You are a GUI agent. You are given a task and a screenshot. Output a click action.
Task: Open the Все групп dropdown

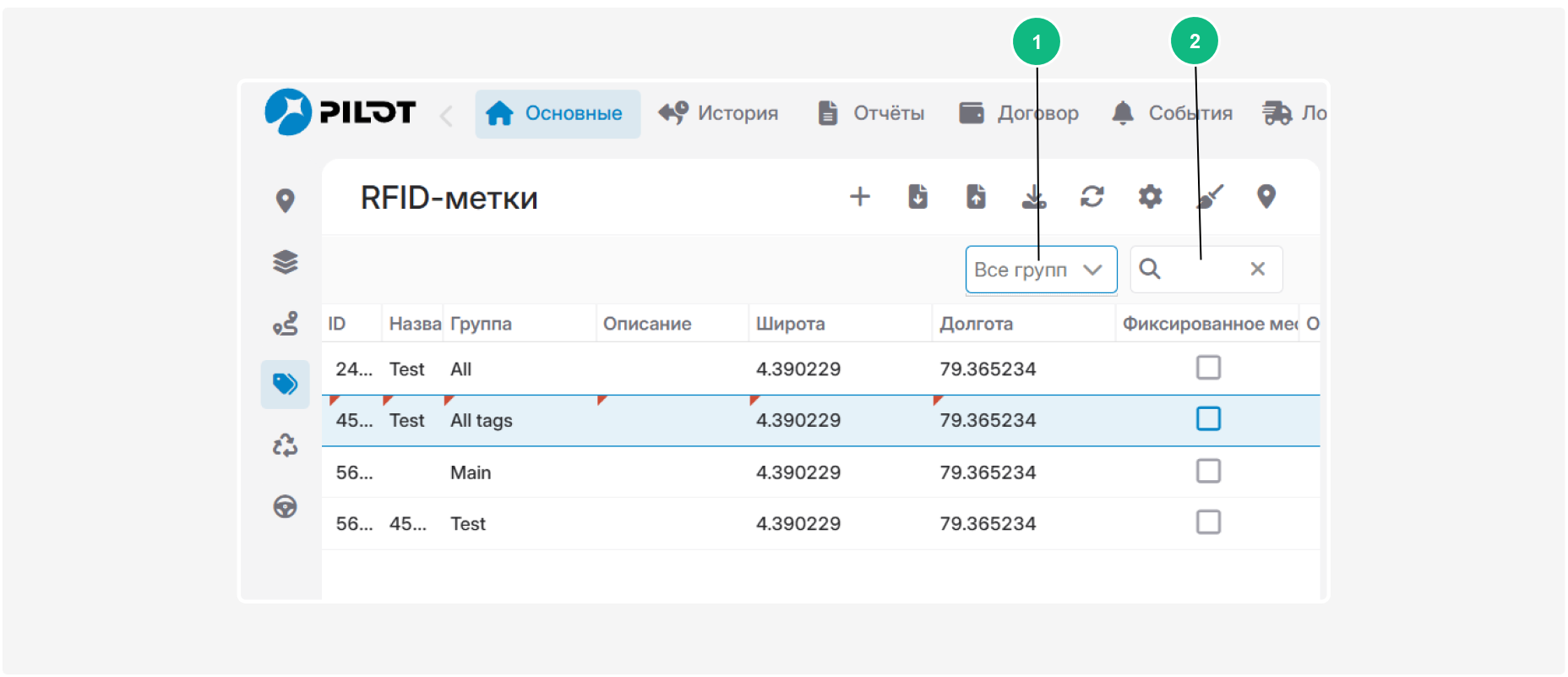point(1042,270)
